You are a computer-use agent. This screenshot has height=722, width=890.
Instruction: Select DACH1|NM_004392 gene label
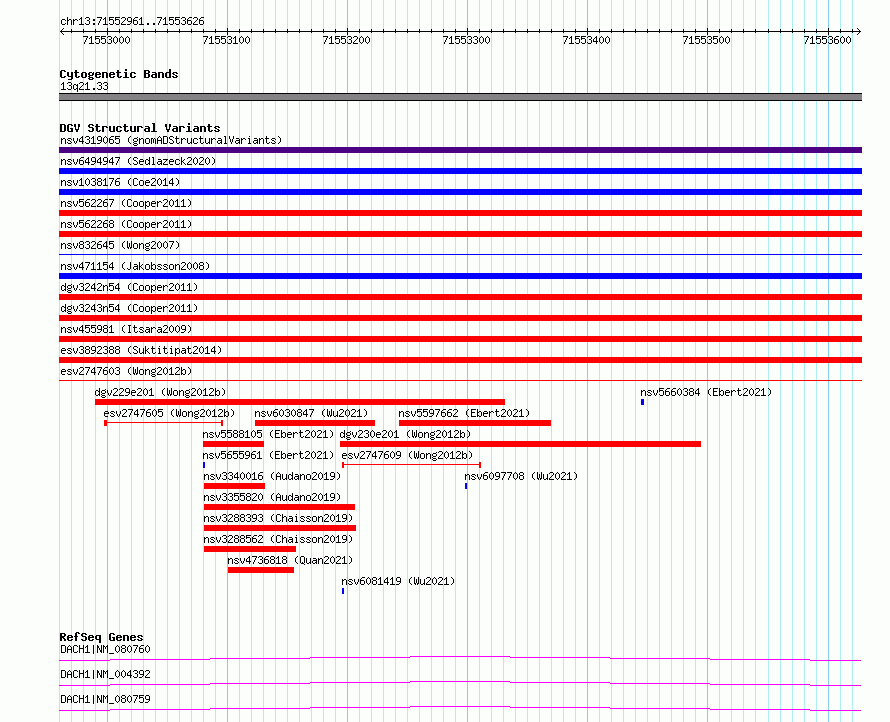(105, 674)
